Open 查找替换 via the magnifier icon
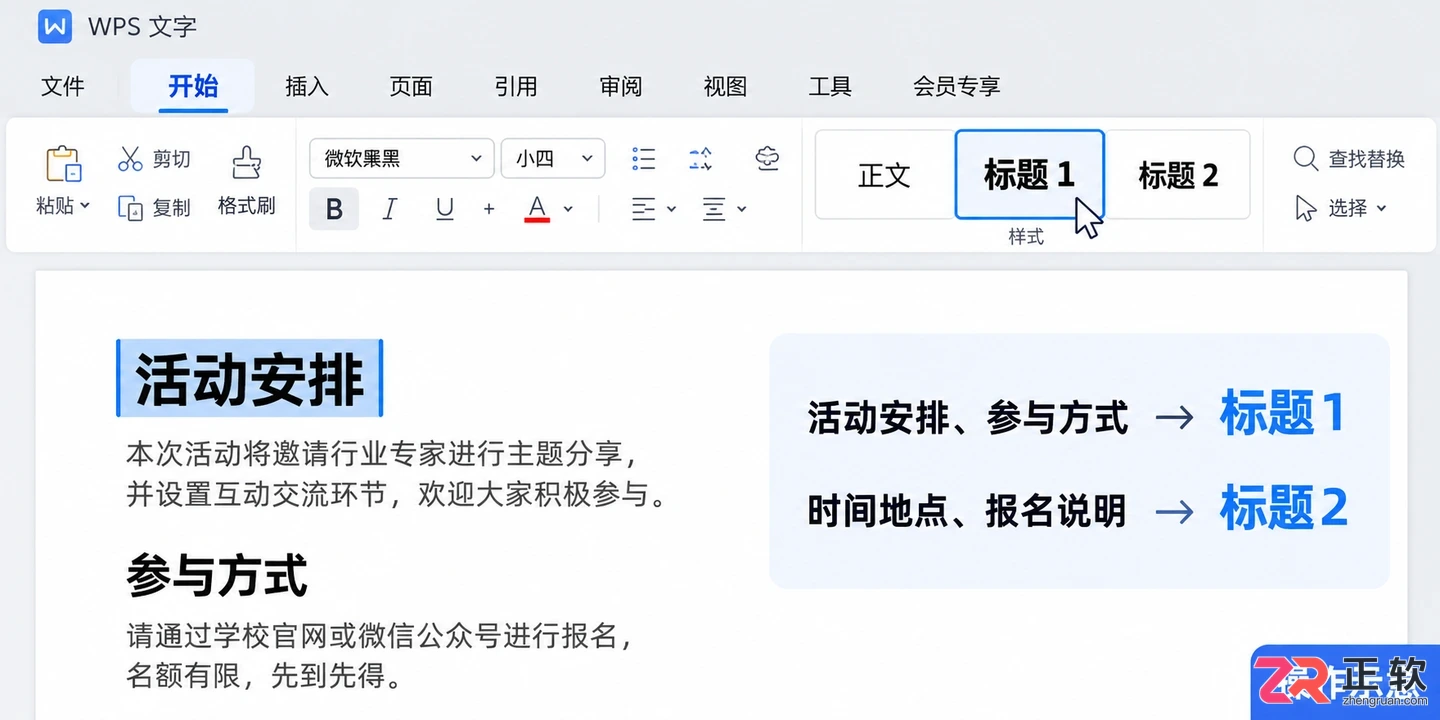This screenshot has height=720, width=1440. (1305, 158)
